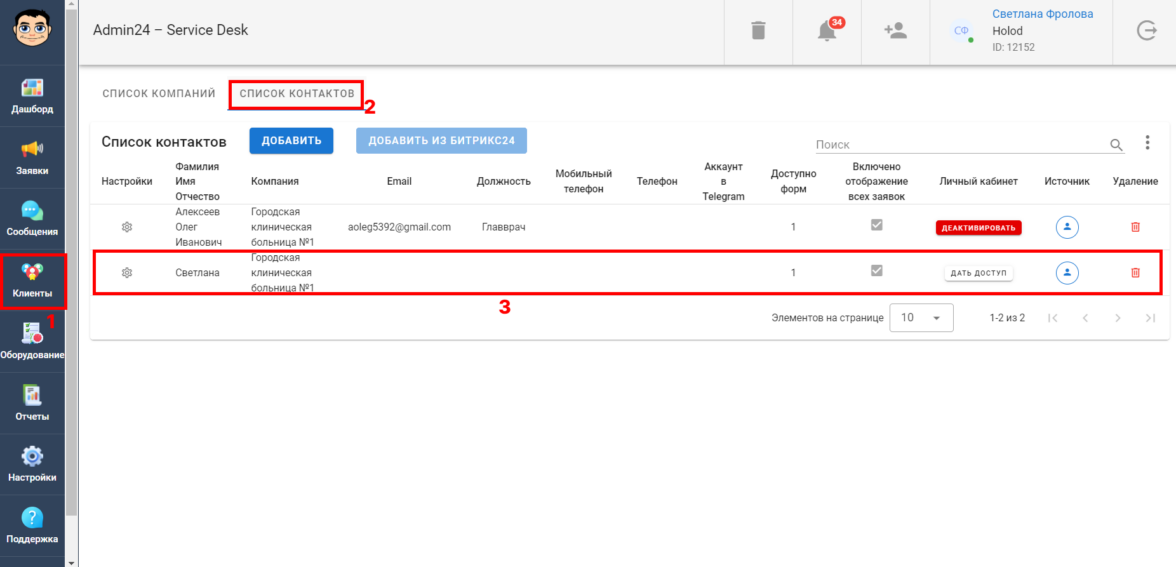Click the trash bin icon in header
The image size is (1176, 567).
coord(758,31)
